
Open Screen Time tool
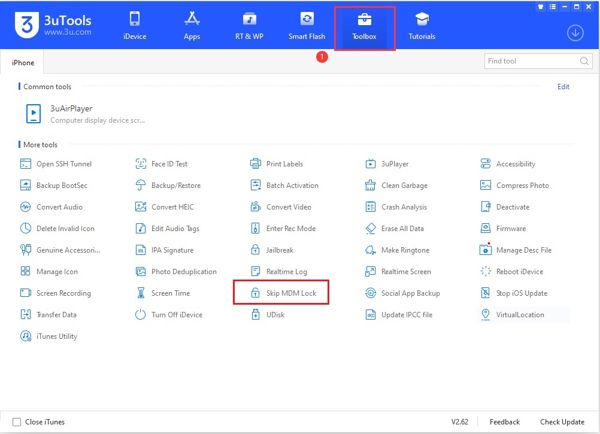(163, 293)
